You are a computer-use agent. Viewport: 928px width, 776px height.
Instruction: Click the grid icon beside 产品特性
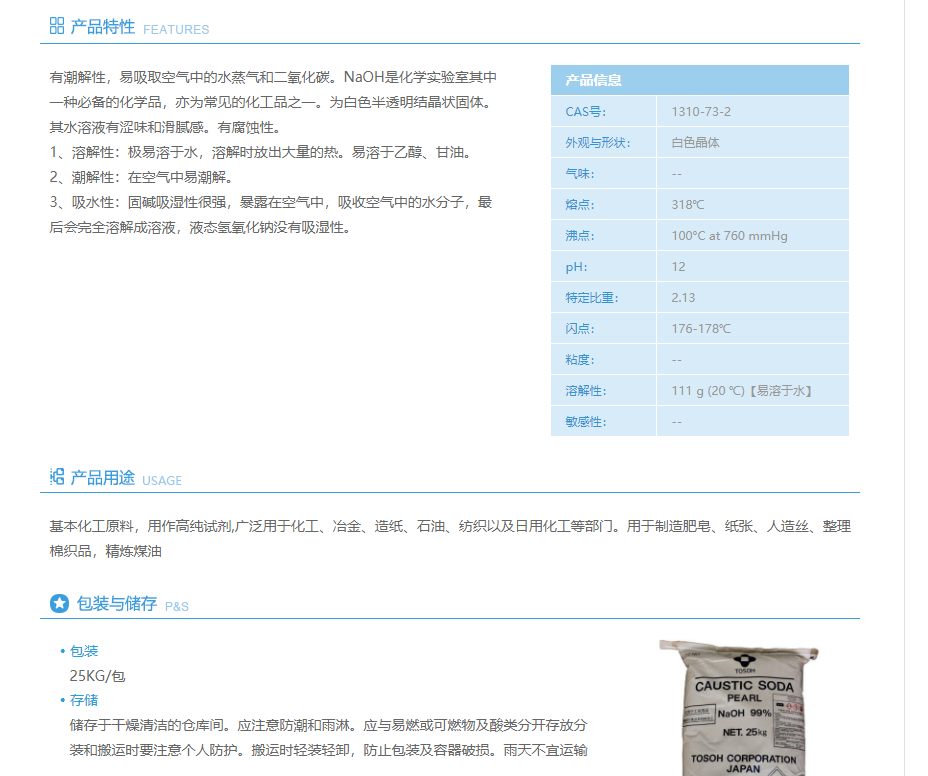point(57,26)
